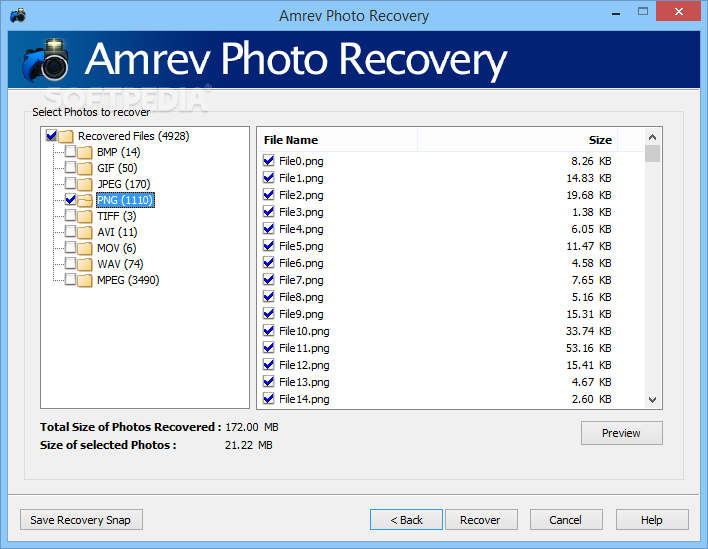Select the File10.png file name
Screen dimensions: 708x549
coord(304,331)
